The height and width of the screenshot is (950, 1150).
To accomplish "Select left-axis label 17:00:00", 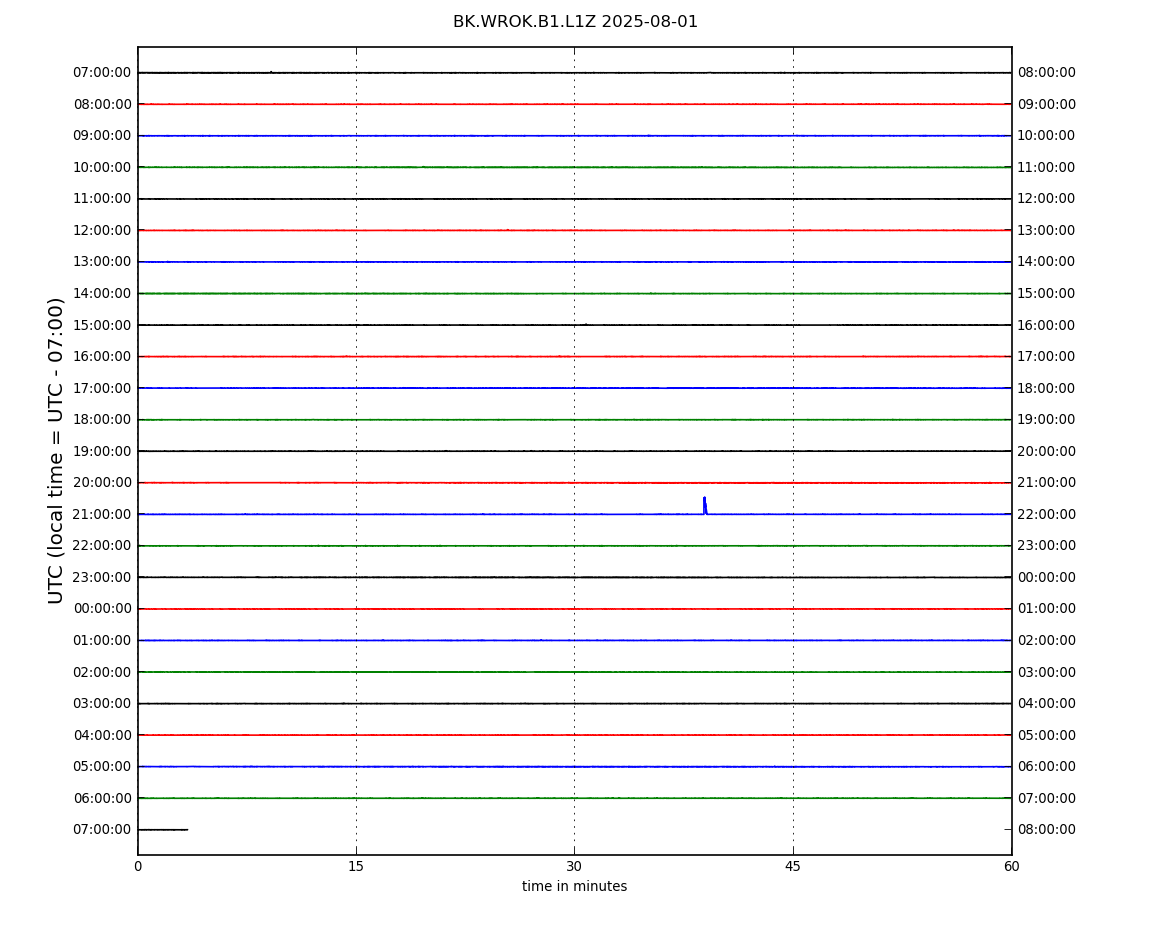I will point(103,388).
